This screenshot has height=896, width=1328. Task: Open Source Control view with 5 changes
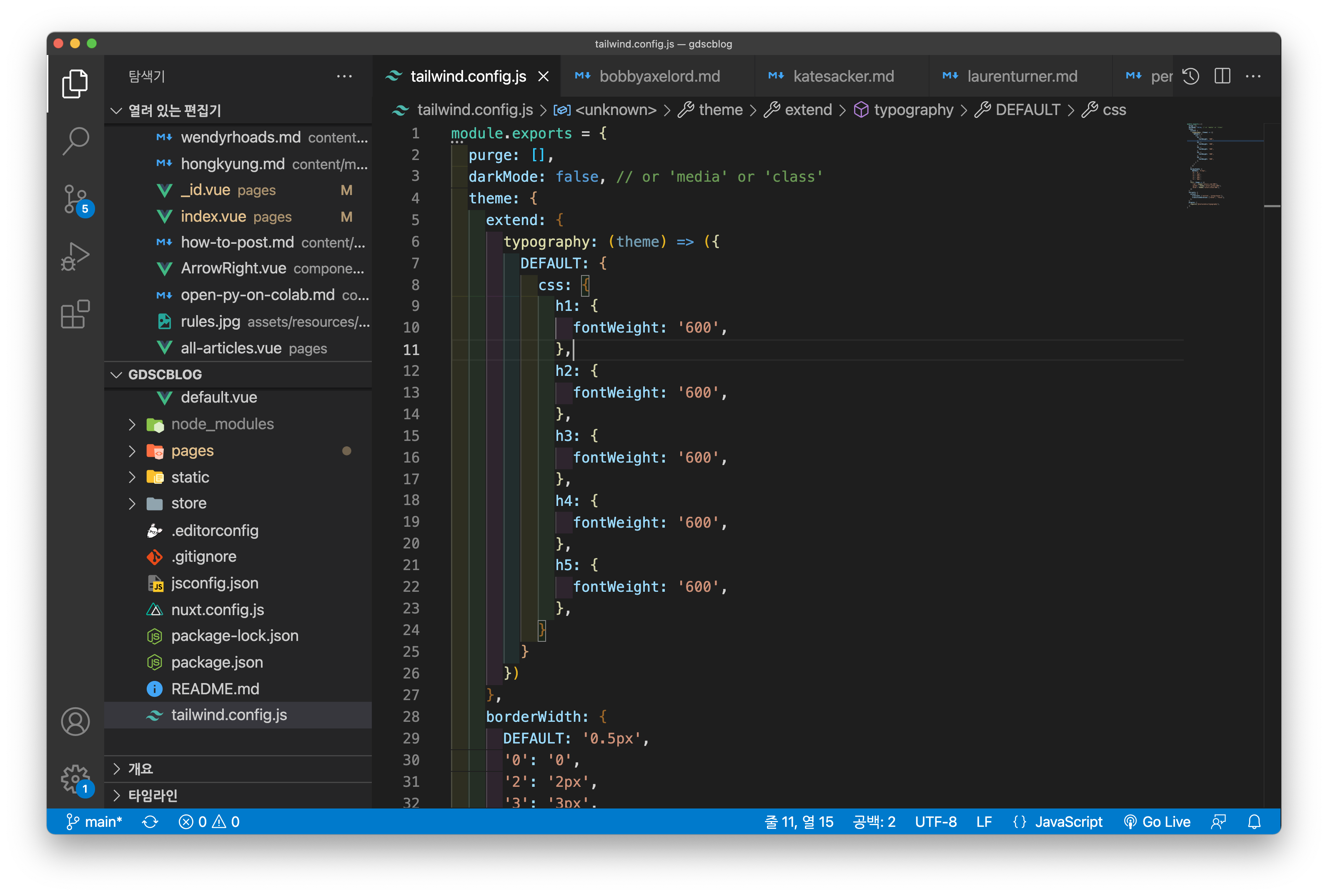[x=75, y=198]
